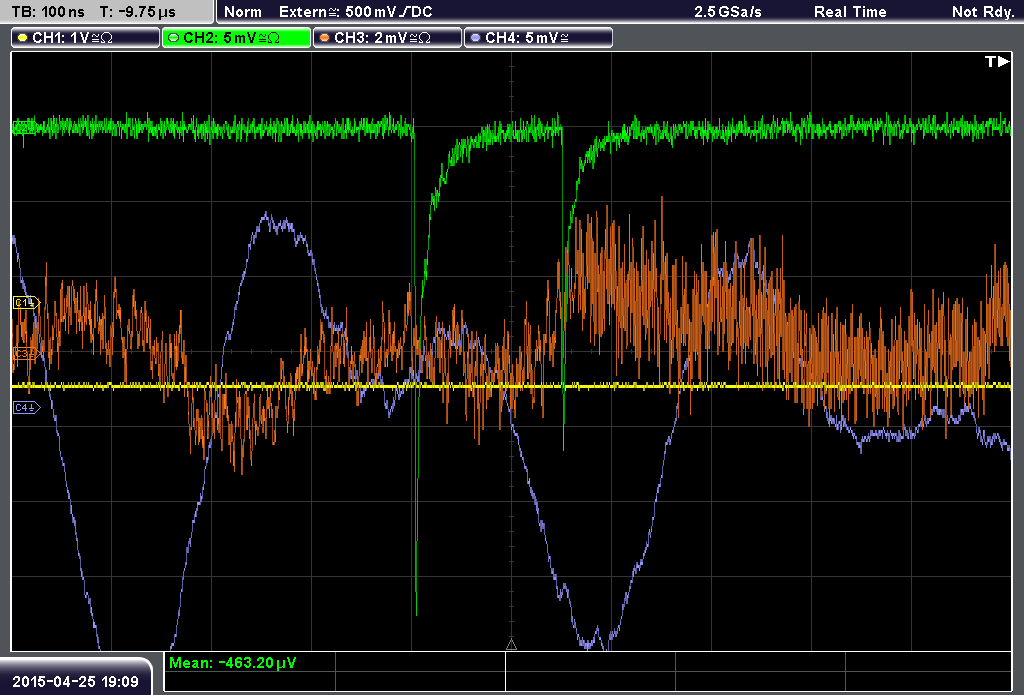The height and width of the screenshot is (695, 1024).
Task: Click the T trigger off-screen arrow indicator
Action: pyautogui.click(x=997, y=61)
